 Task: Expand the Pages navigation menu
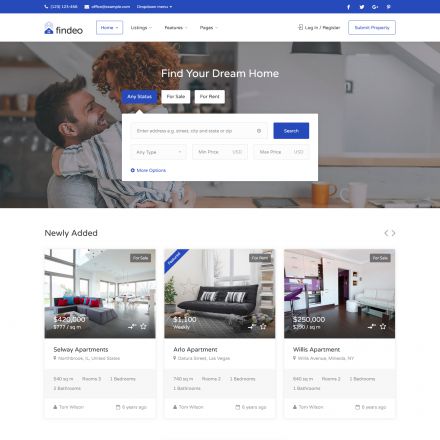click(209, 28)
